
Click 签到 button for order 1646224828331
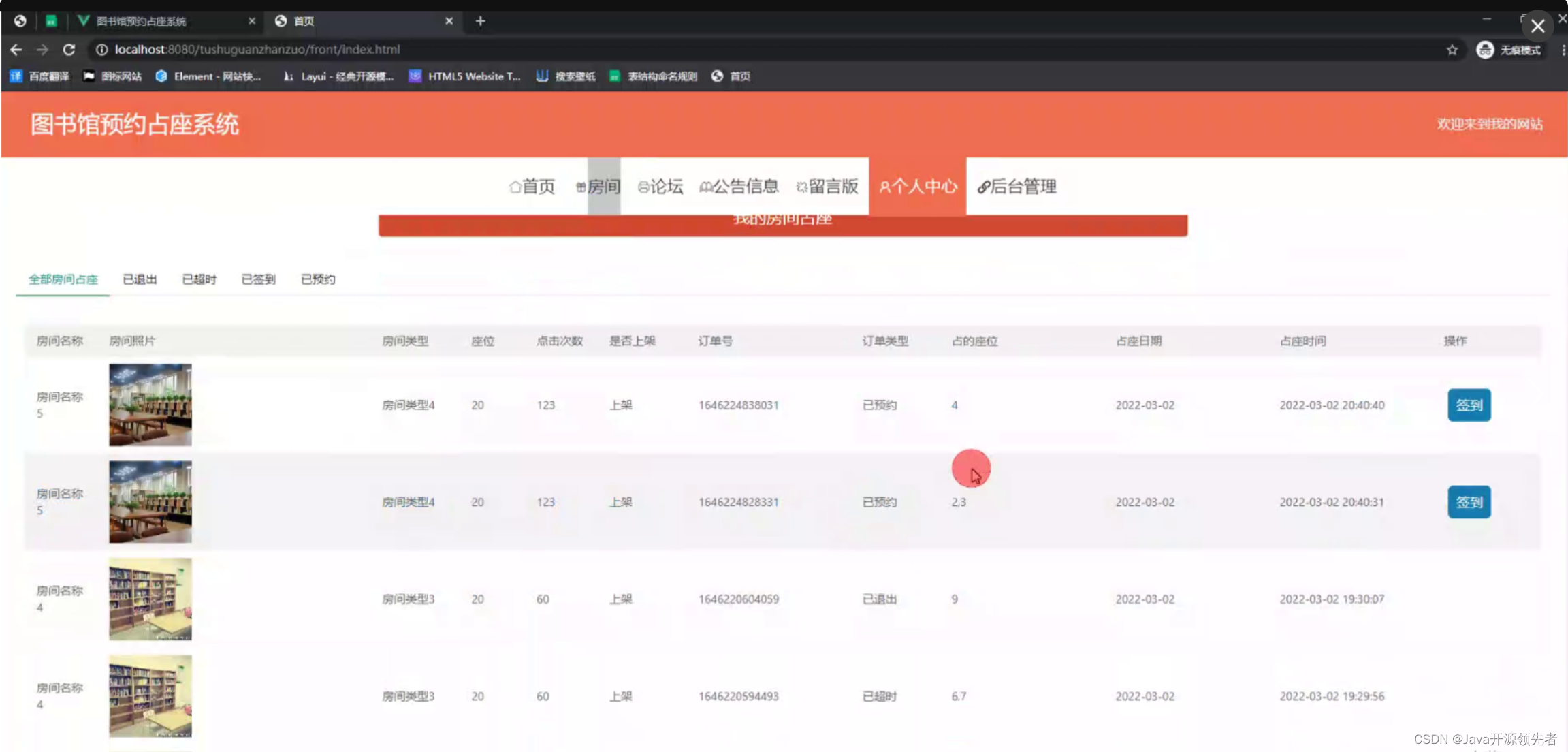pyautogui.click(x=1469, y=502)
